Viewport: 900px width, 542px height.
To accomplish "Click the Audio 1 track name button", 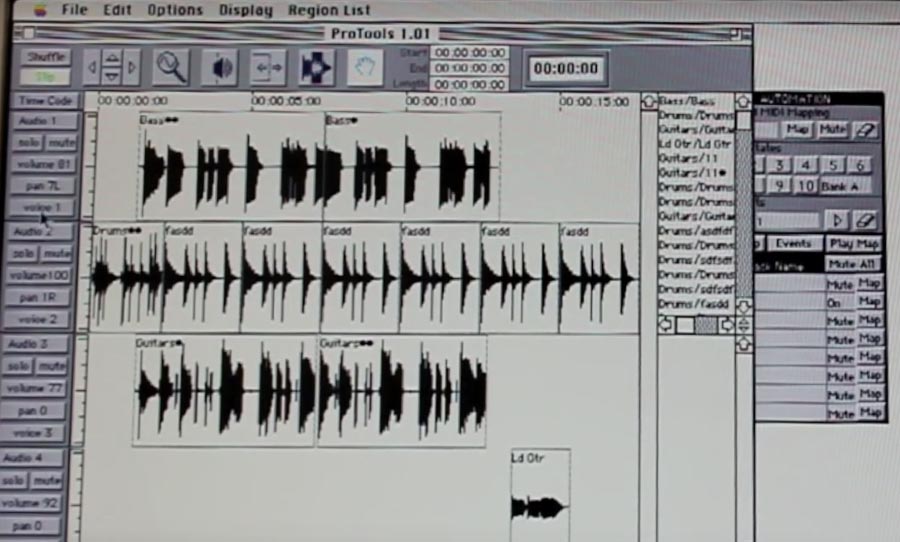I will [x=44, y=121].
